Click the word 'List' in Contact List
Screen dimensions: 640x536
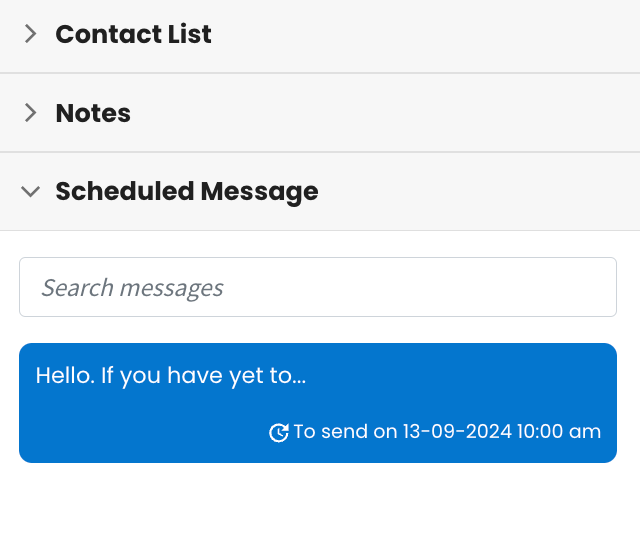(190, 34)
